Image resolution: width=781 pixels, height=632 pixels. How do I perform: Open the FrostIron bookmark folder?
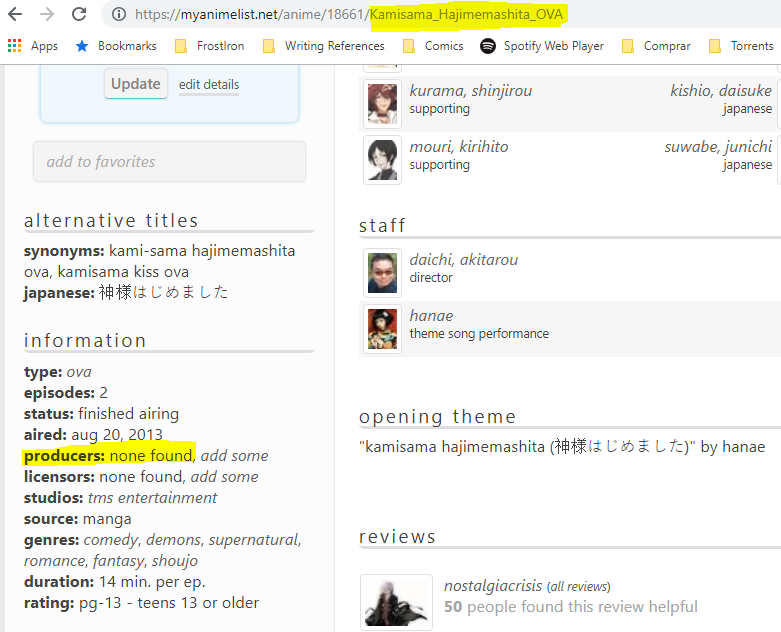(x=210, y=46)
